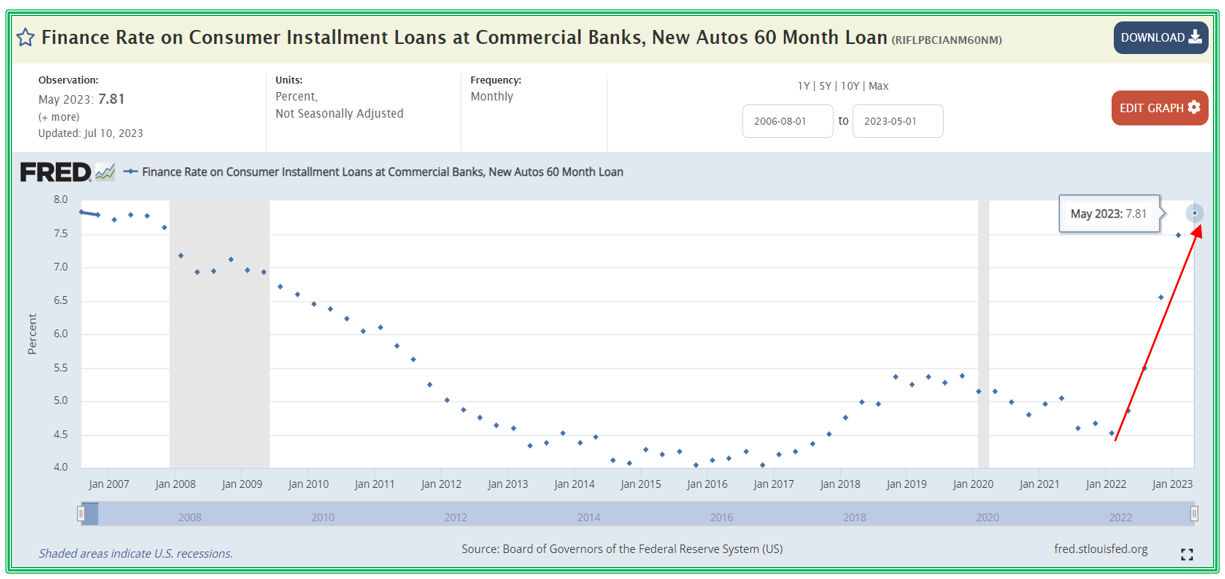
Task: Click the DOWNLOAD button
Action: 1161,38
